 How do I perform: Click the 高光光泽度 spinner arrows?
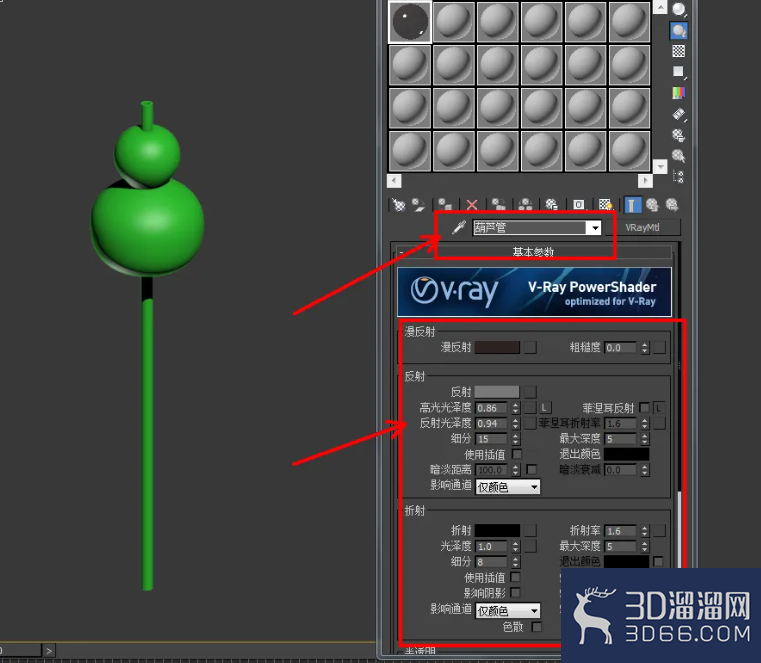515,408
